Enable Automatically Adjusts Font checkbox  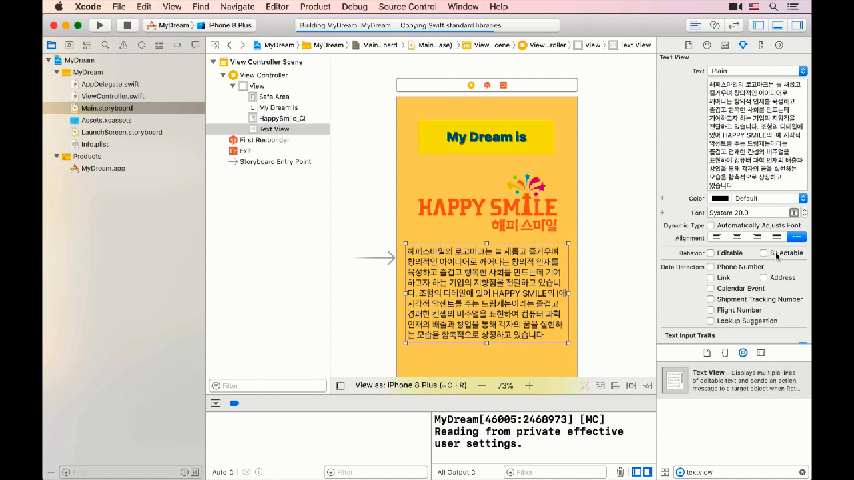click(x=710, y=226)
